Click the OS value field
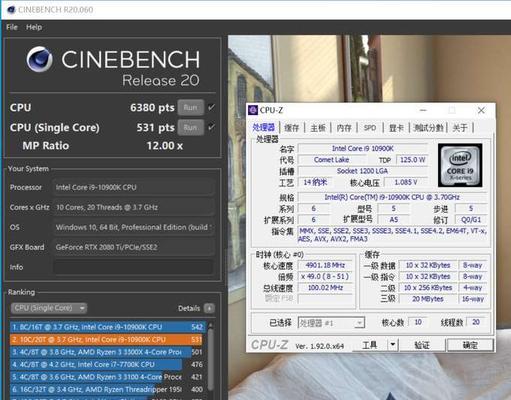 point(133,227)
